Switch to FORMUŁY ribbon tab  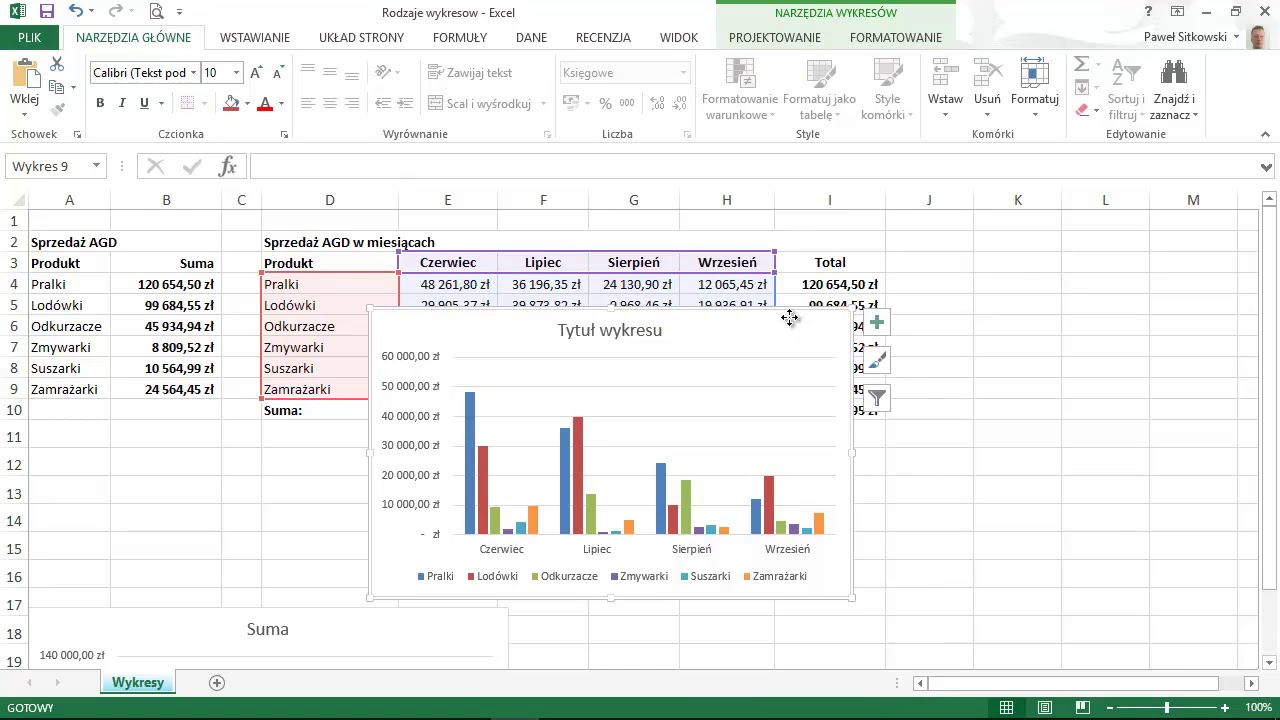[x=460, y=38]
